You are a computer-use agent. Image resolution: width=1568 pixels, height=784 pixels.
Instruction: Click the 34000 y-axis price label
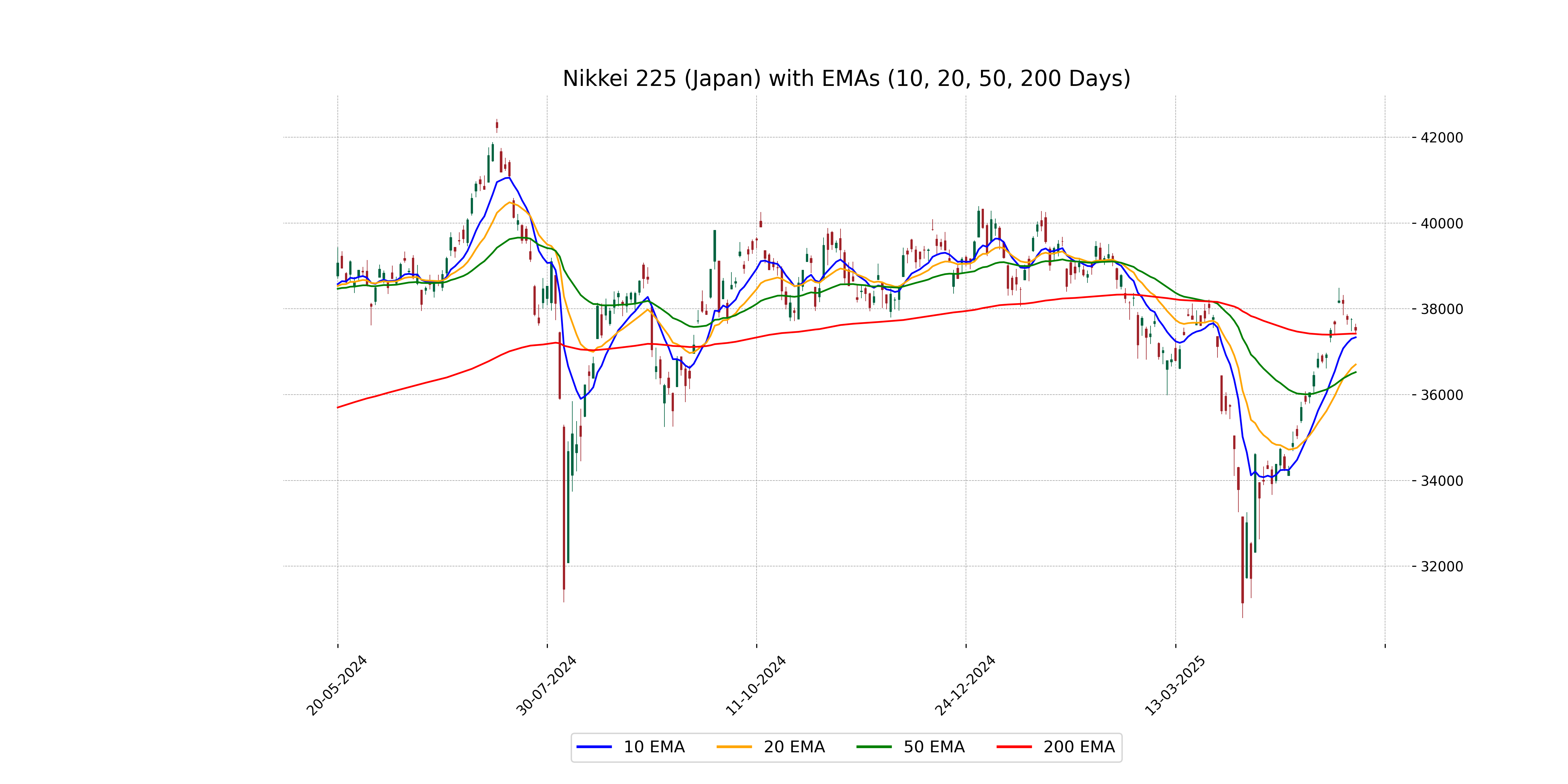point(1441,481)
